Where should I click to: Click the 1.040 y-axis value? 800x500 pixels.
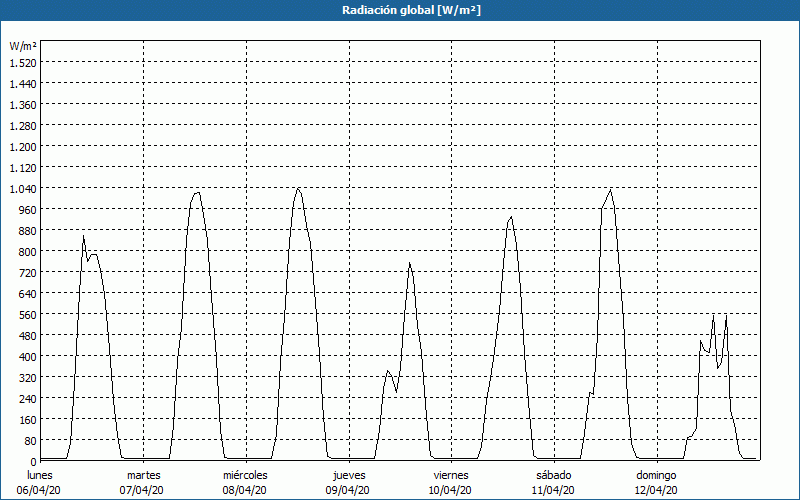click(23, 189)
